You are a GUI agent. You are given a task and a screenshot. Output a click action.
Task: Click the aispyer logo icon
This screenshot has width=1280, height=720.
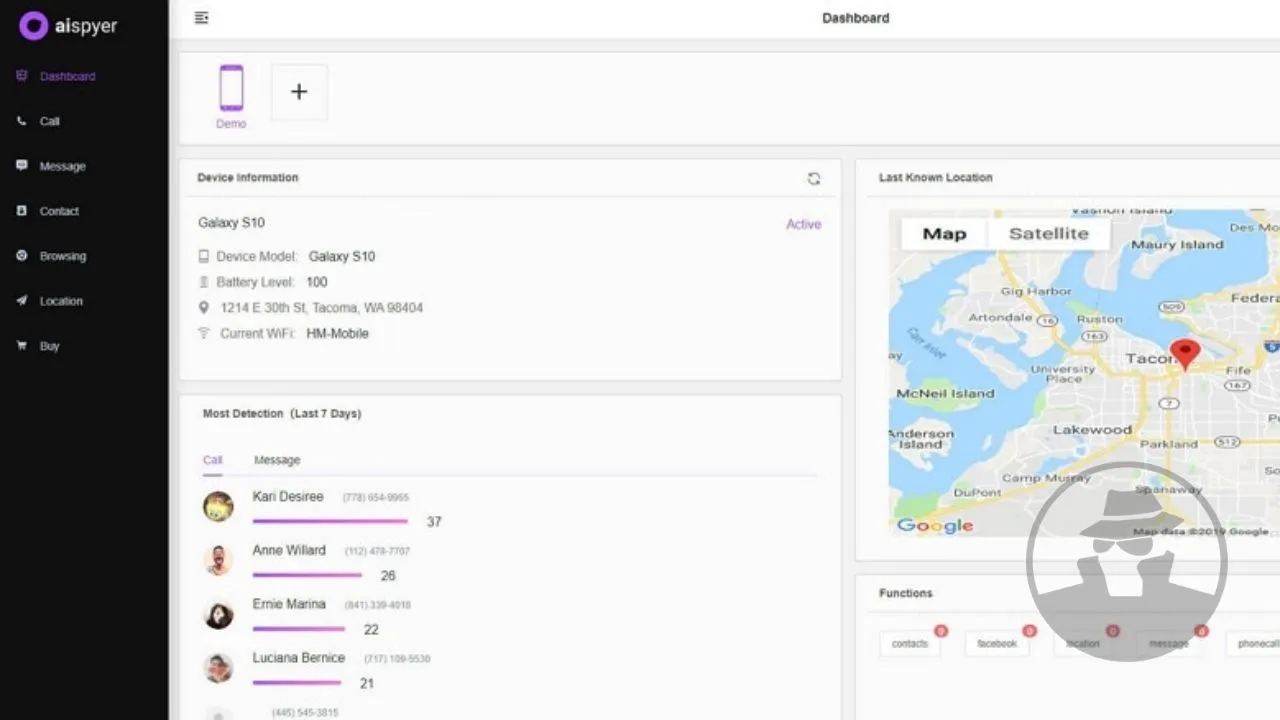[x=33, y=26]
